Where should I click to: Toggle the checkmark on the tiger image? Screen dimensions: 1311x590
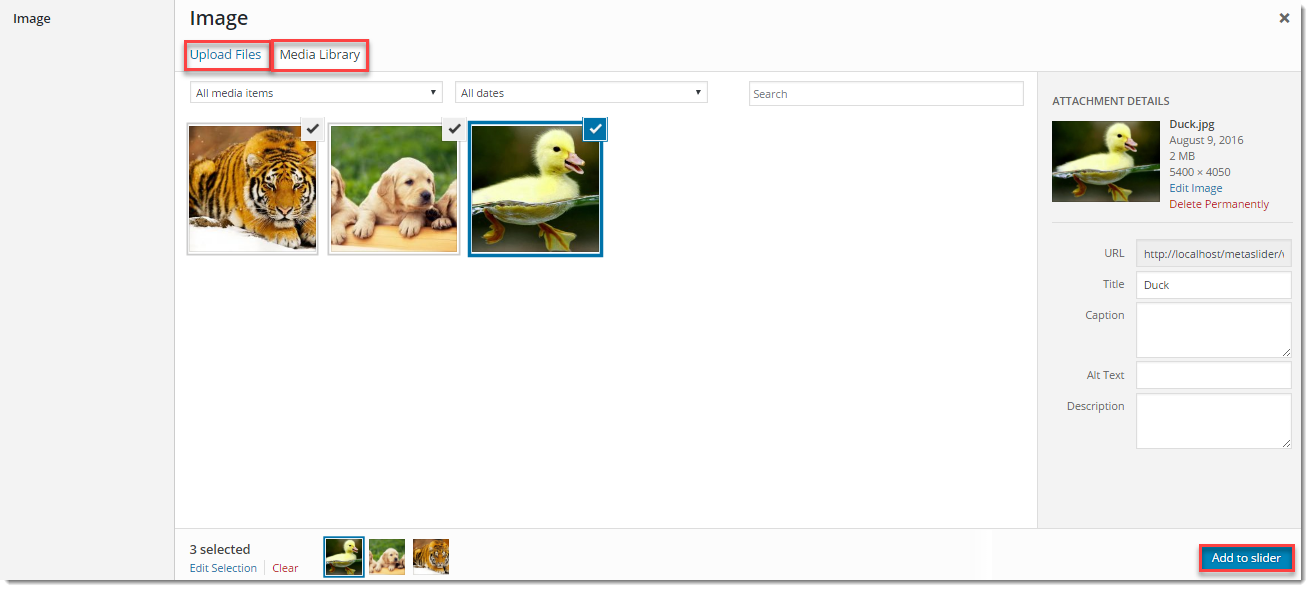pyautogui.click(x=312, y=129)
